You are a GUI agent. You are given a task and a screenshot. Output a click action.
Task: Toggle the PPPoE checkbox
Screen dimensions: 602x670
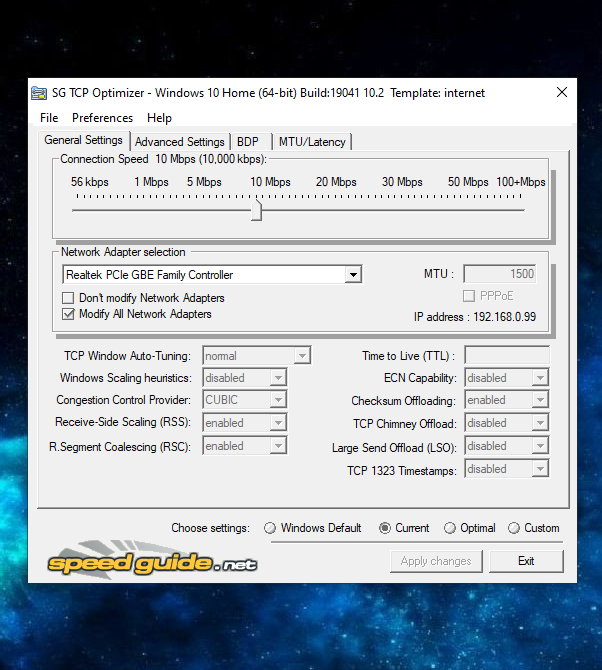pyautogui.click(x=469, y=296)
